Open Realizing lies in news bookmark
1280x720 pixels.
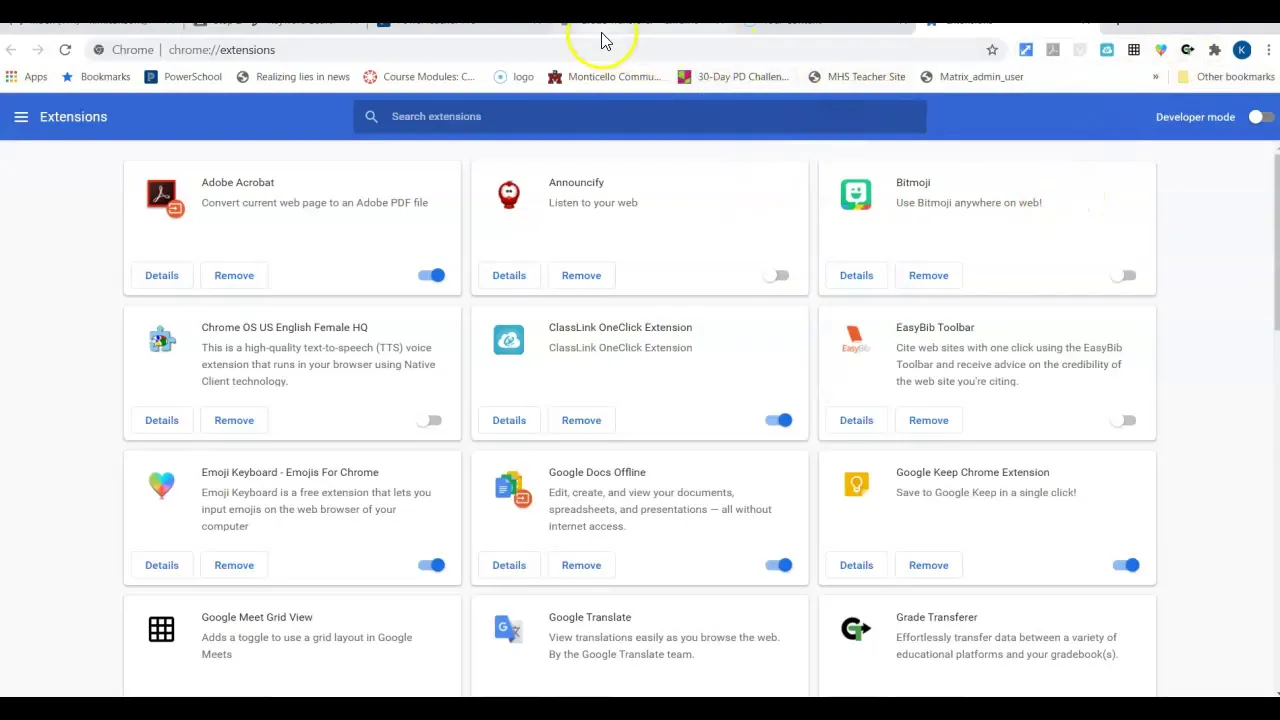(293, 77)
